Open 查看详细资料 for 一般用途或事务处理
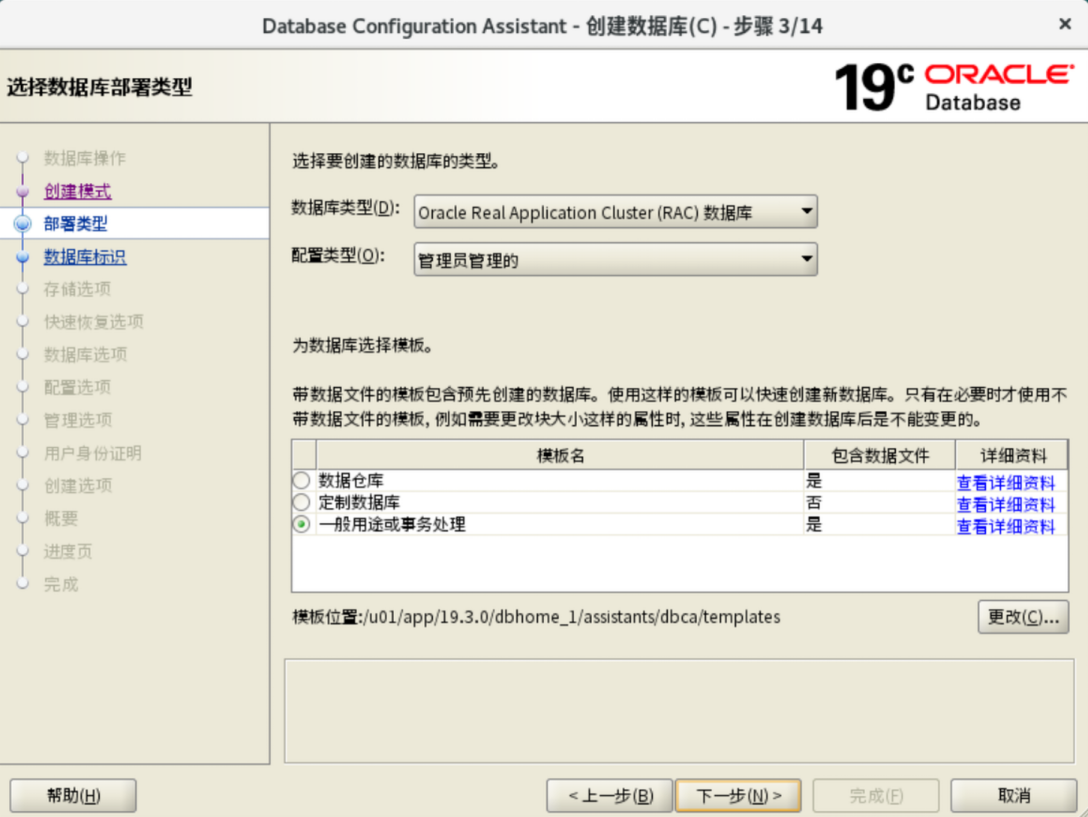 pyautogui.click(x=1005, y=526)
